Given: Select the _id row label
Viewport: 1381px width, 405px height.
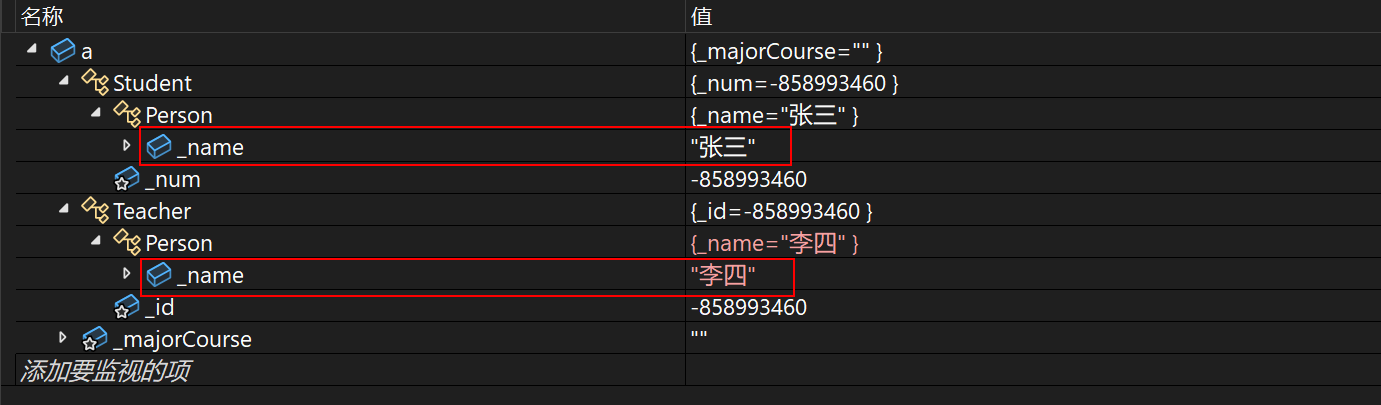Looking at the screenshot, I should pos(159,308).
